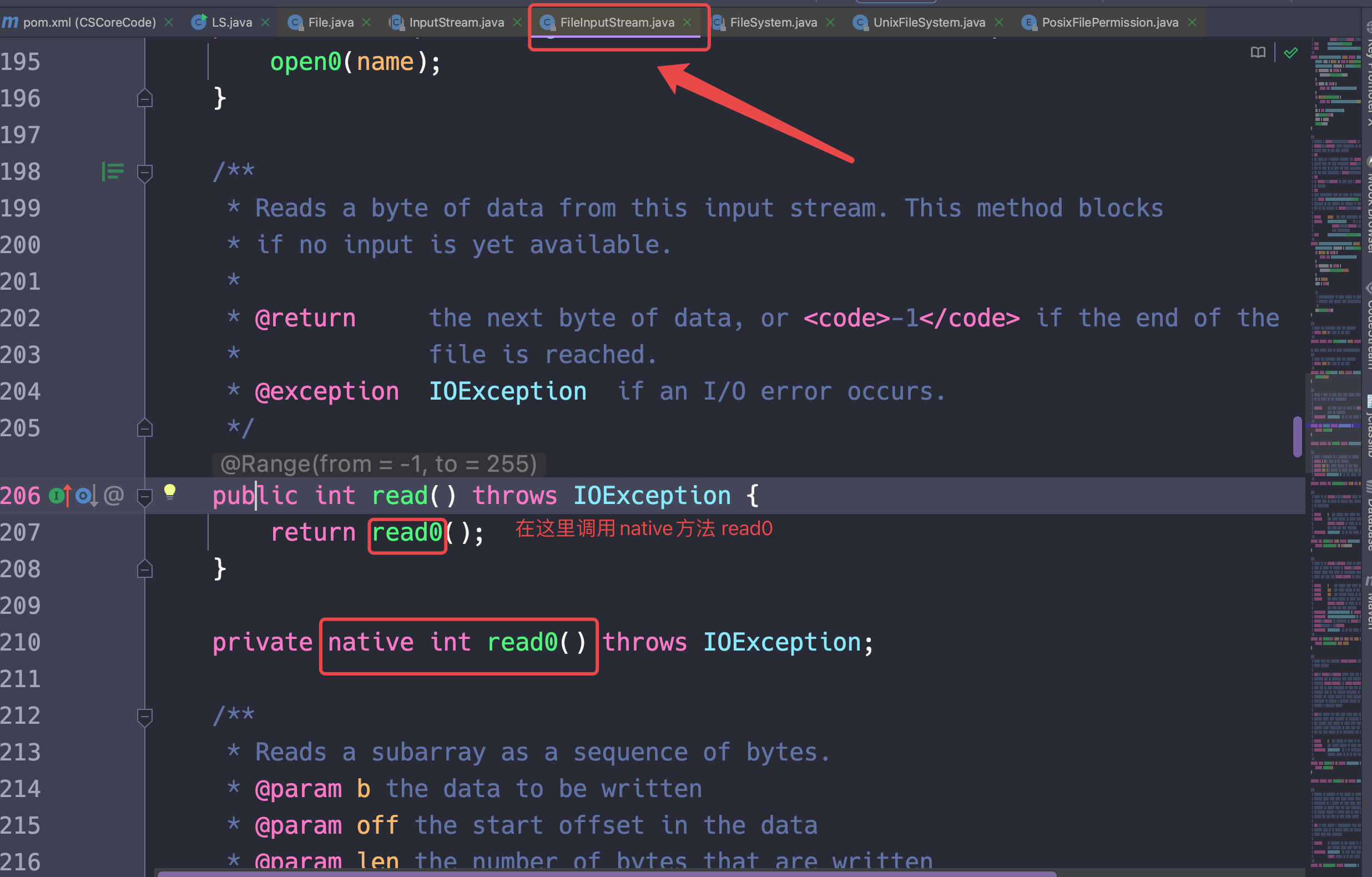1372x877 pixels.
Task: Click the vertical scrollbar thumb on the right
Action: point(1298,436)
